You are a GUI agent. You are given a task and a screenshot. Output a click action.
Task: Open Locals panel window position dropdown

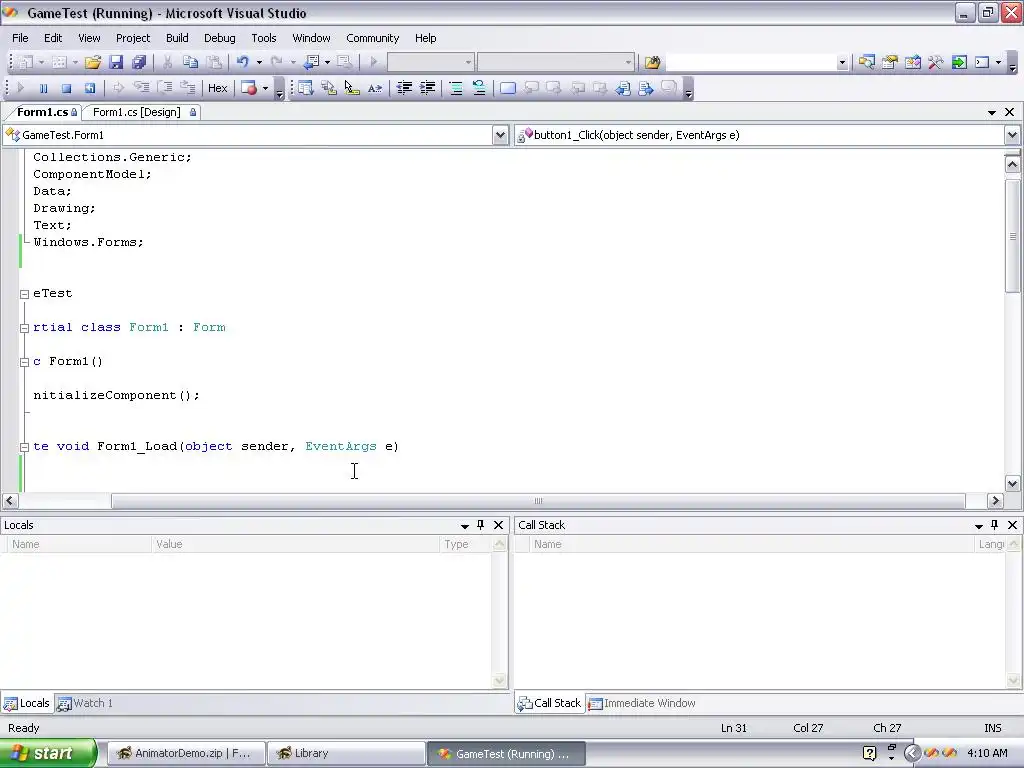pyautogui.click(x=464, y=526)
